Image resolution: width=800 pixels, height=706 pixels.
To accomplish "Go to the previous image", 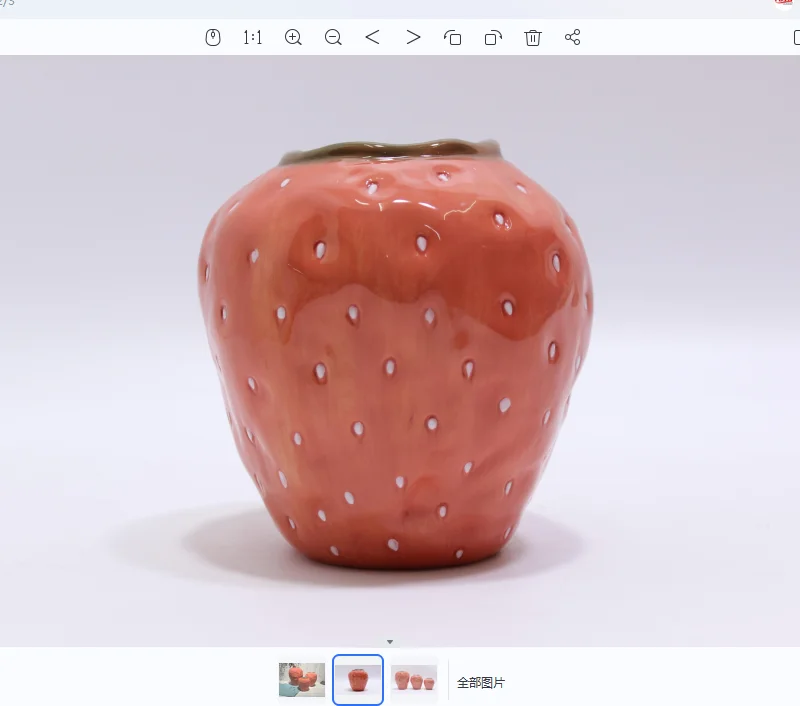I will [x=372, y=37].
